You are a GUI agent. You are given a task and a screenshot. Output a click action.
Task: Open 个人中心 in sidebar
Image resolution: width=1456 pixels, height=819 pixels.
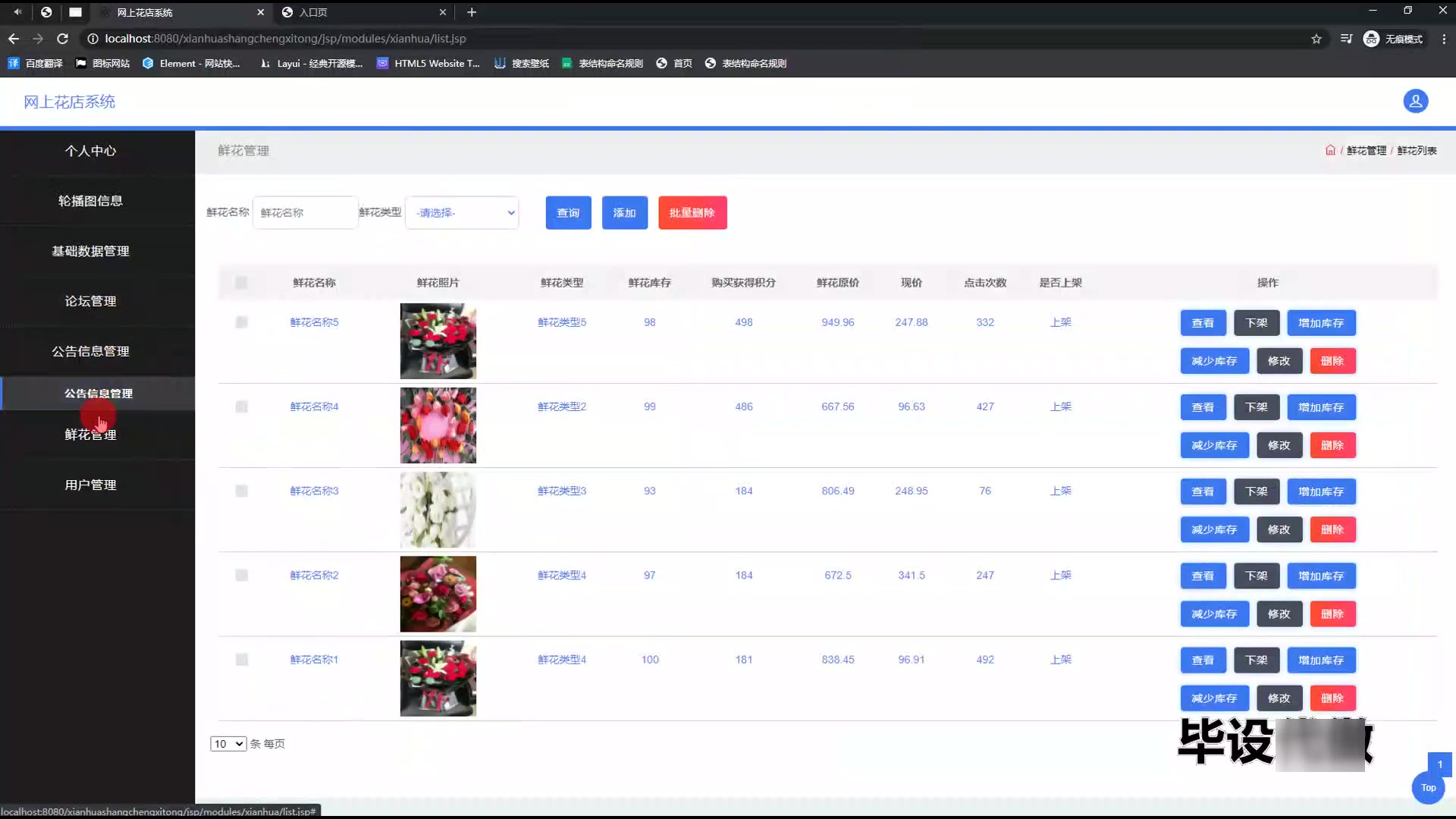click(90, 151)
